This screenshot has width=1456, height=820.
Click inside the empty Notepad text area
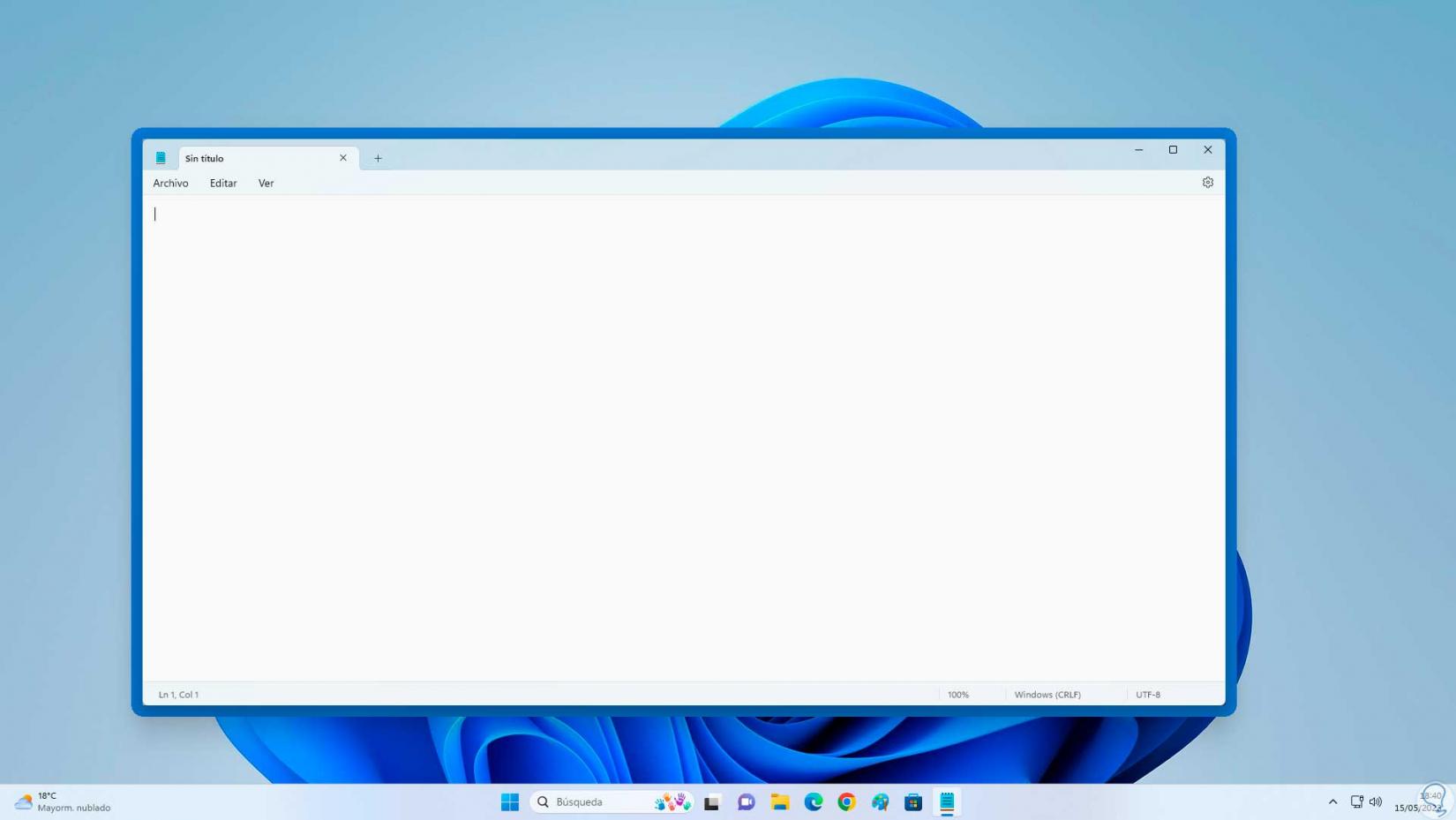pyautogui.click(x=684, y=438)
